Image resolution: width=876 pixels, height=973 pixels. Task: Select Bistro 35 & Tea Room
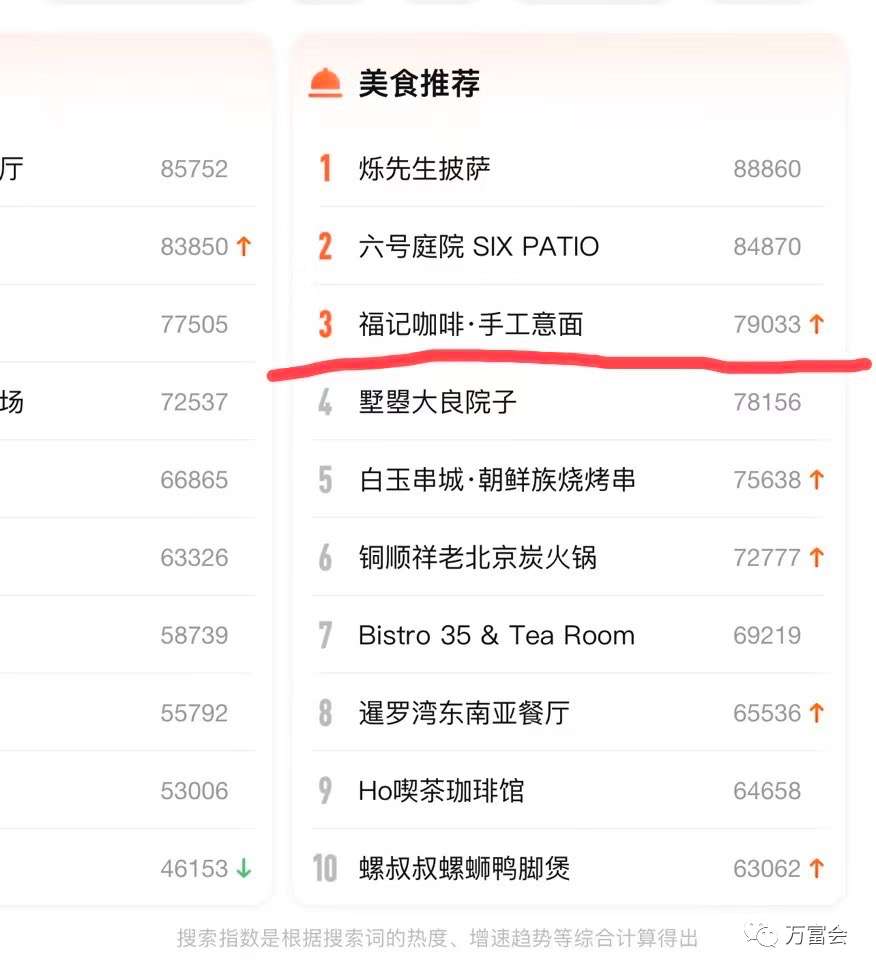point(497,635)
